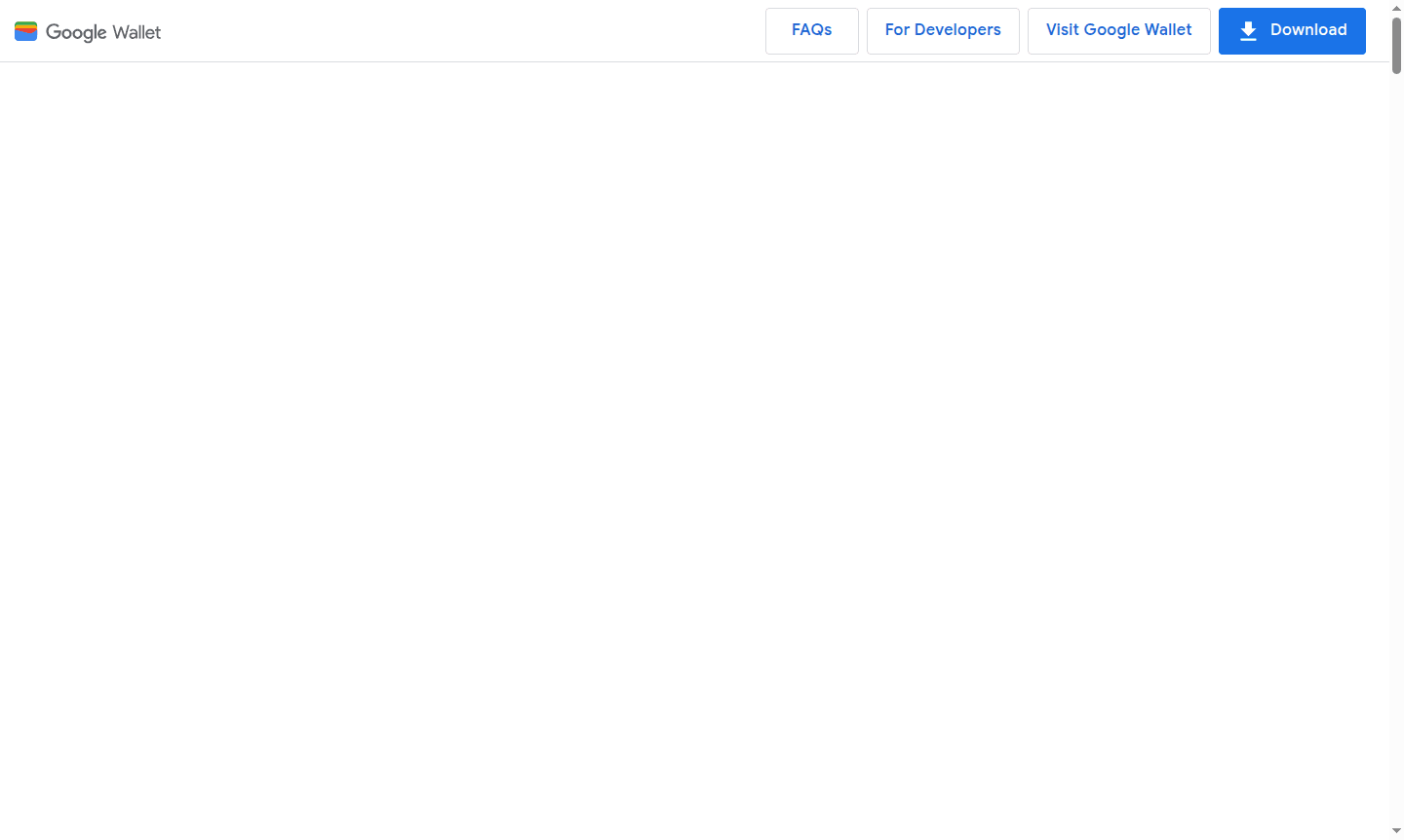Screen dimensions: 1404x840
Task: Open developer resources from the header
Action: (942, 30)
